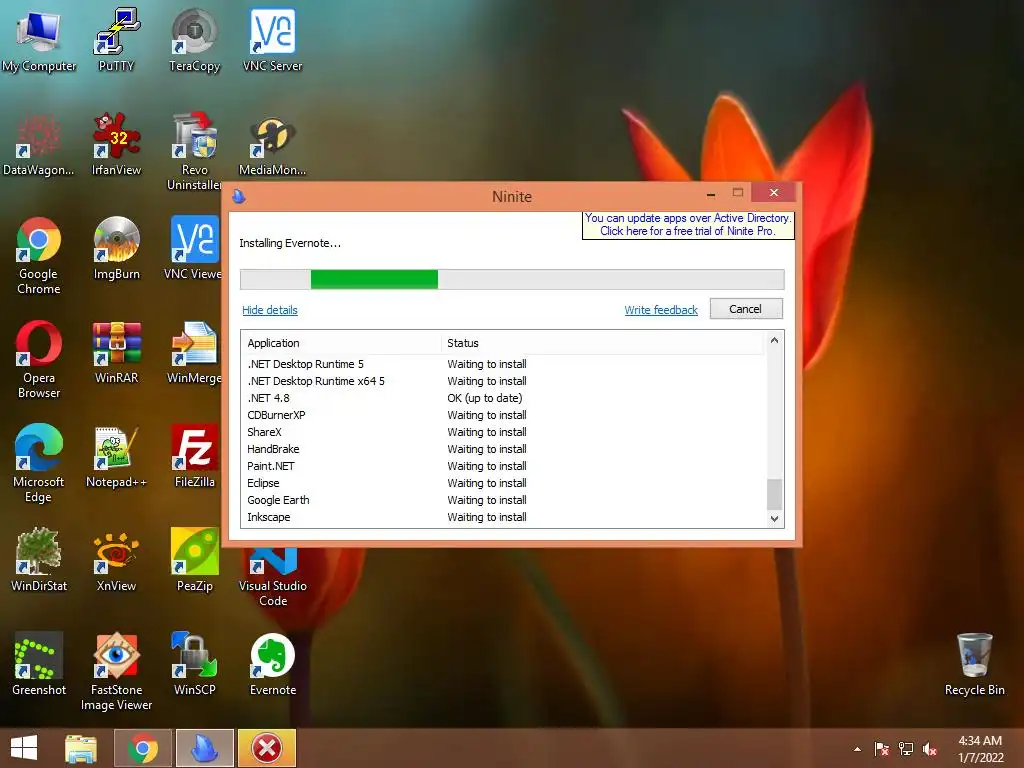Click the WinMerge desktop icon
The width and height of the screenshot is (1024, 768).
[x=194, y=353]
